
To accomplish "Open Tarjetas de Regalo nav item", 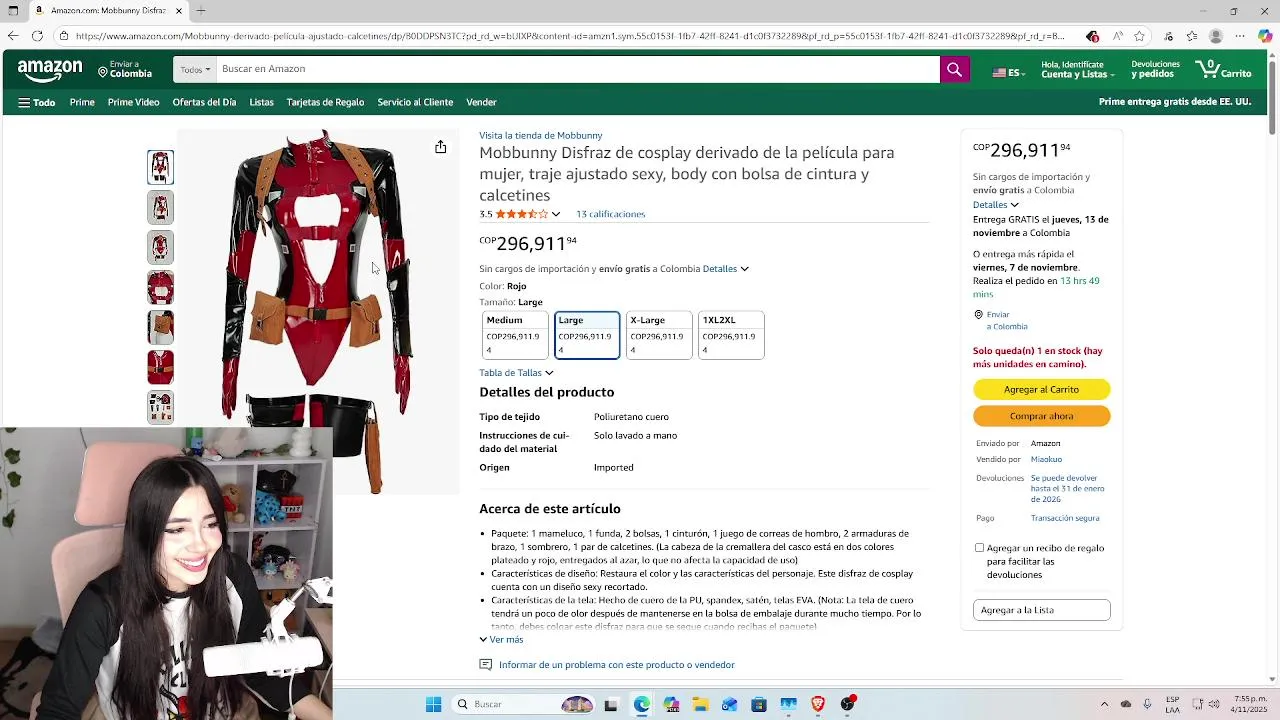I will pos(325,102).
